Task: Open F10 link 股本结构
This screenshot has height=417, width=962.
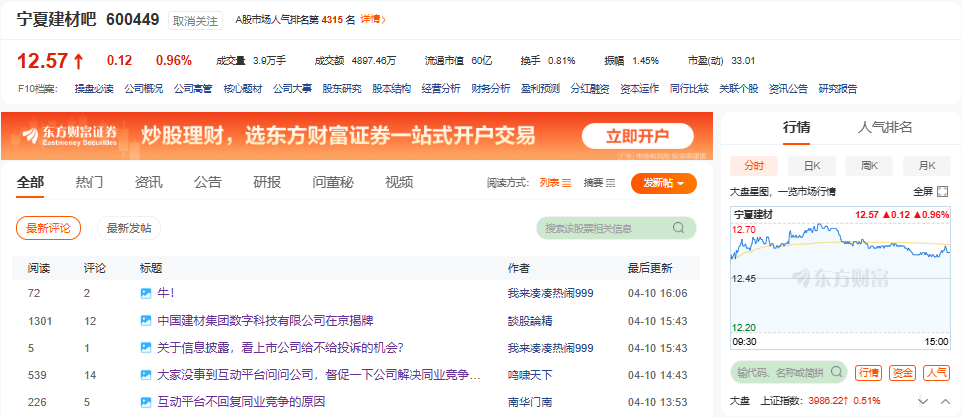Action: [x=391, y=89]
